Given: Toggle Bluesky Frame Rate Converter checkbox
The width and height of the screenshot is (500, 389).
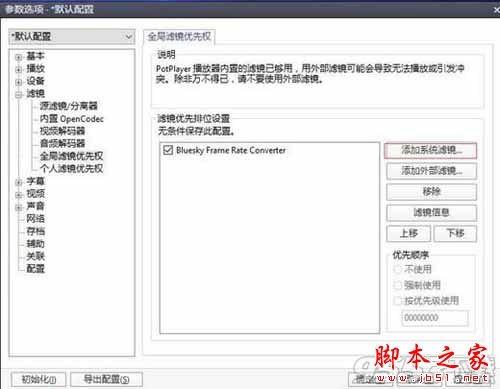Looking at the screenshot, I should point(168,150).
